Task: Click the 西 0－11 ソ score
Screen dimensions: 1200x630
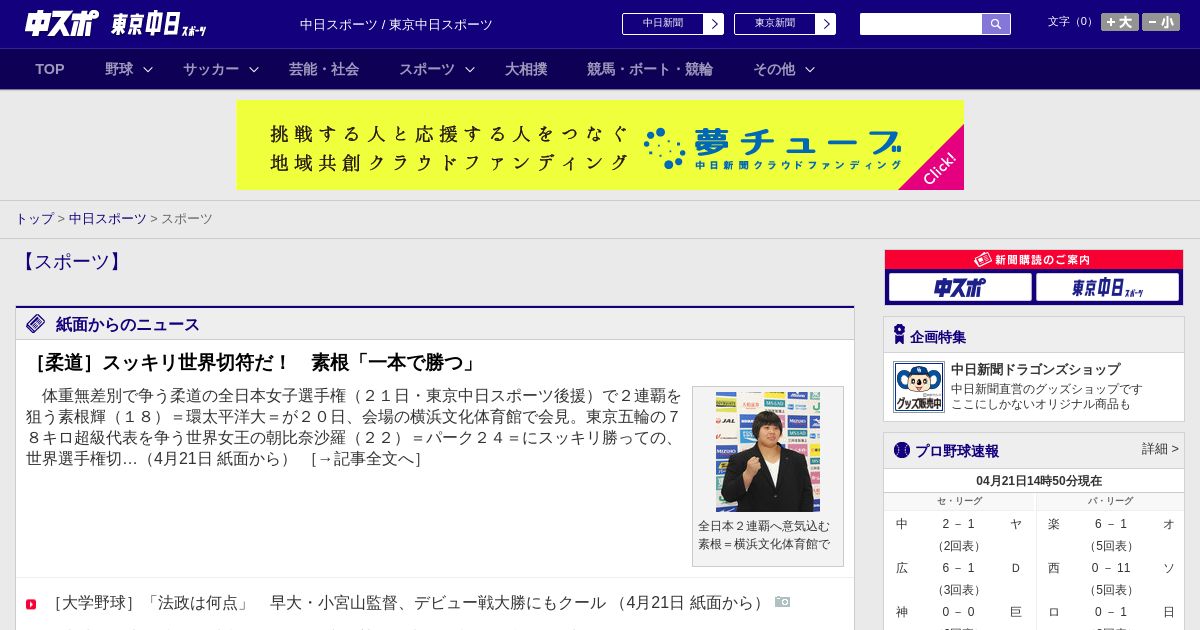Action: (1111, 568)
